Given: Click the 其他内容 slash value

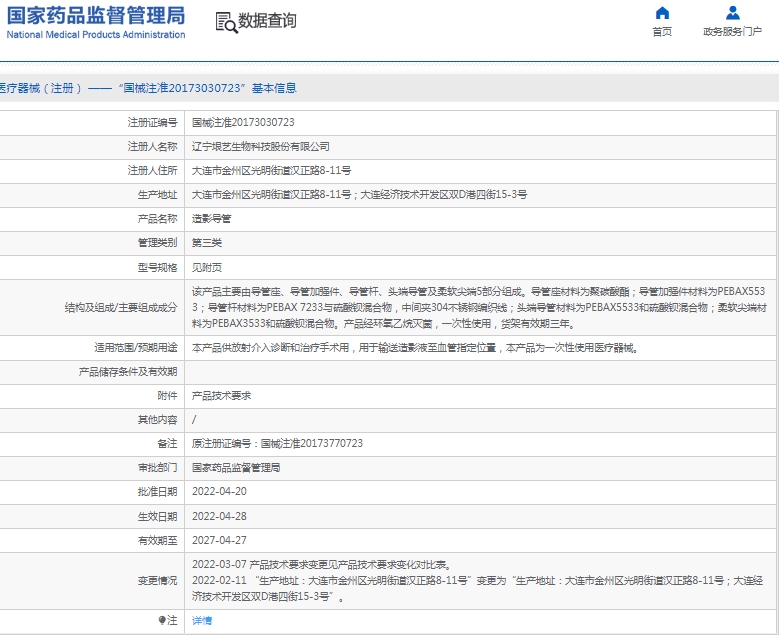Looking at the screenshot, I should click(x=194, y=420).
